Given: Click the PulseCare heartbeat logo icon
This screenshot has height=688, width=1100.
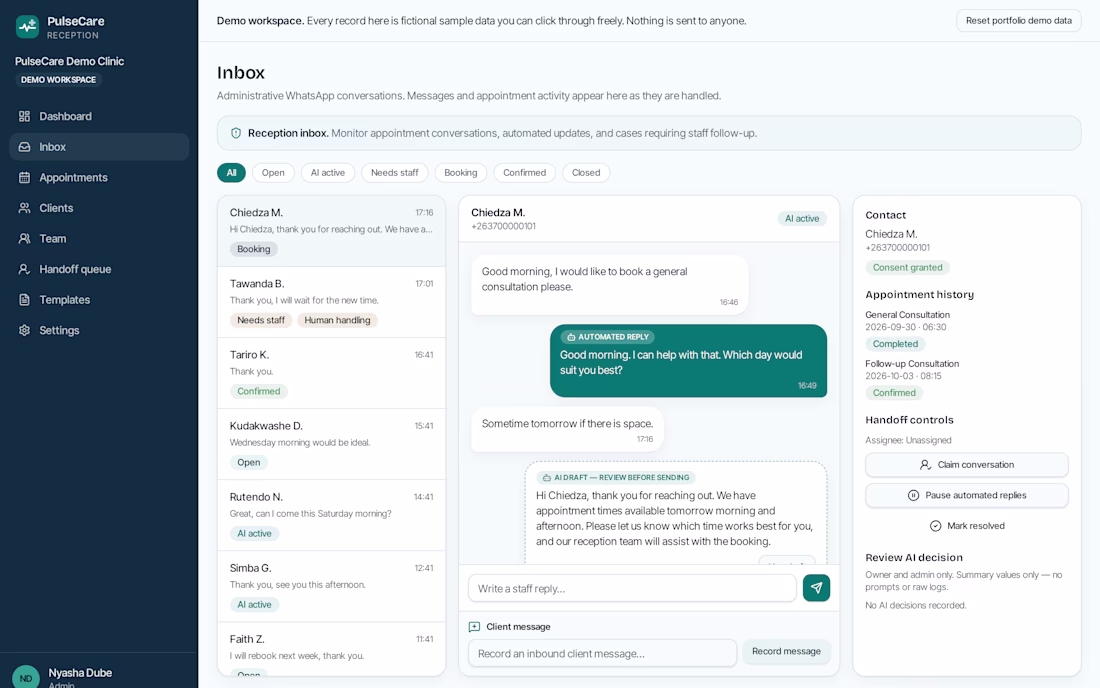Looking at the screenshot, I should [x=27, y=27].
